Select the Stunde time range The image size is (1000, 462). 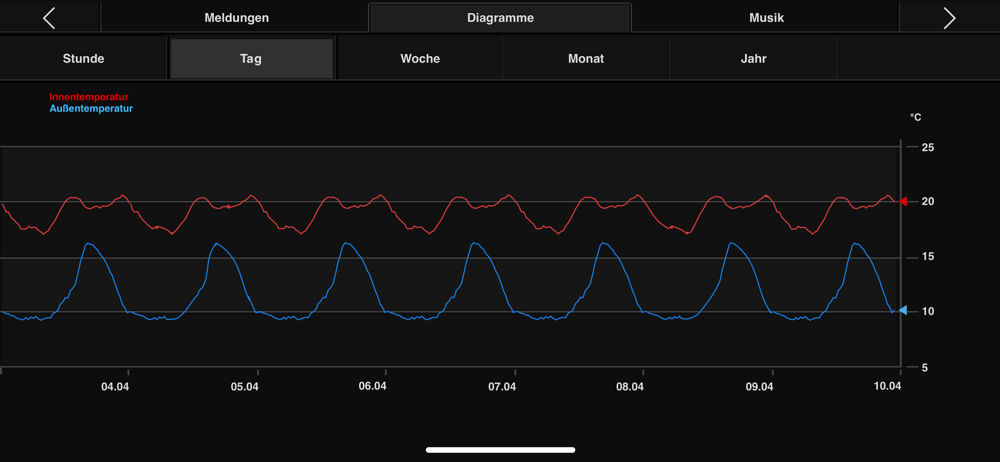coord(84,59)
